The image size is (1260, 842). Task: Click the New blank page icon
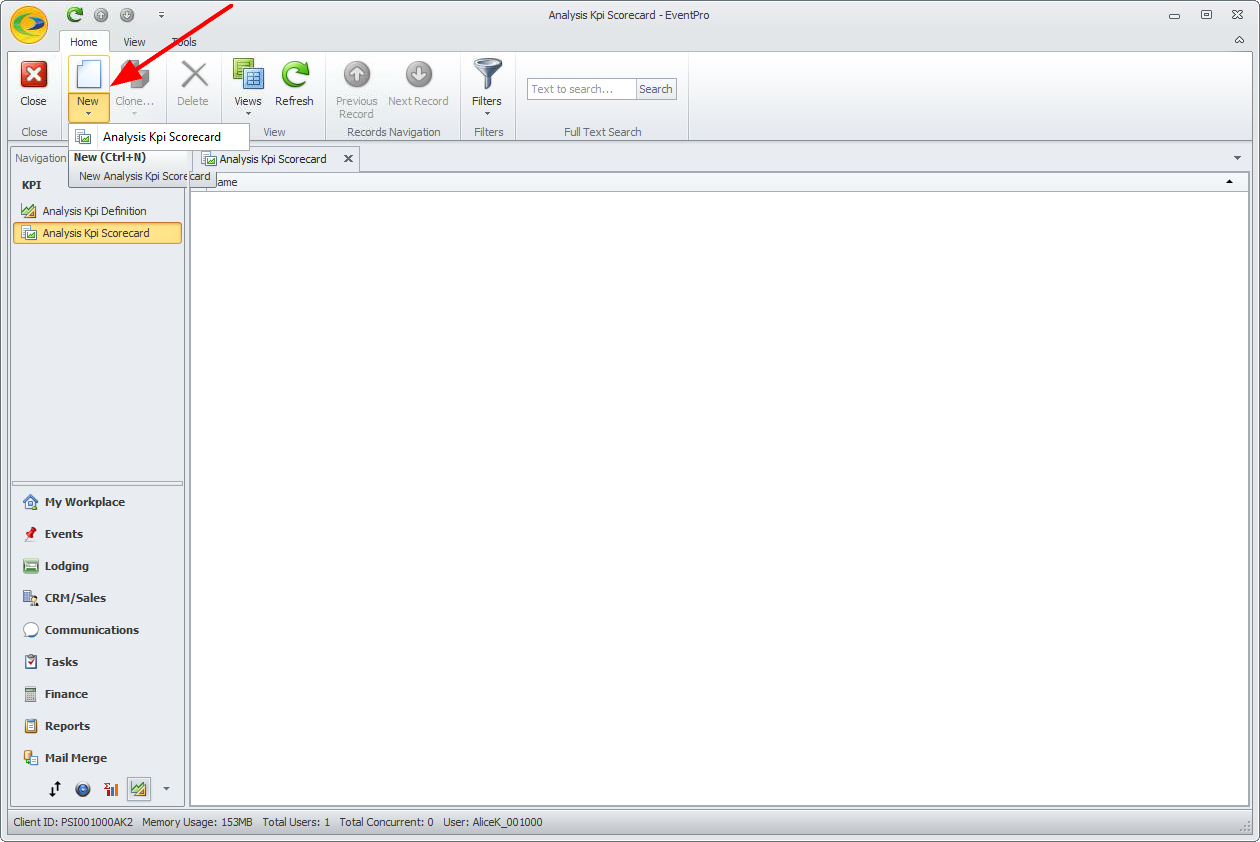(89, 74)
